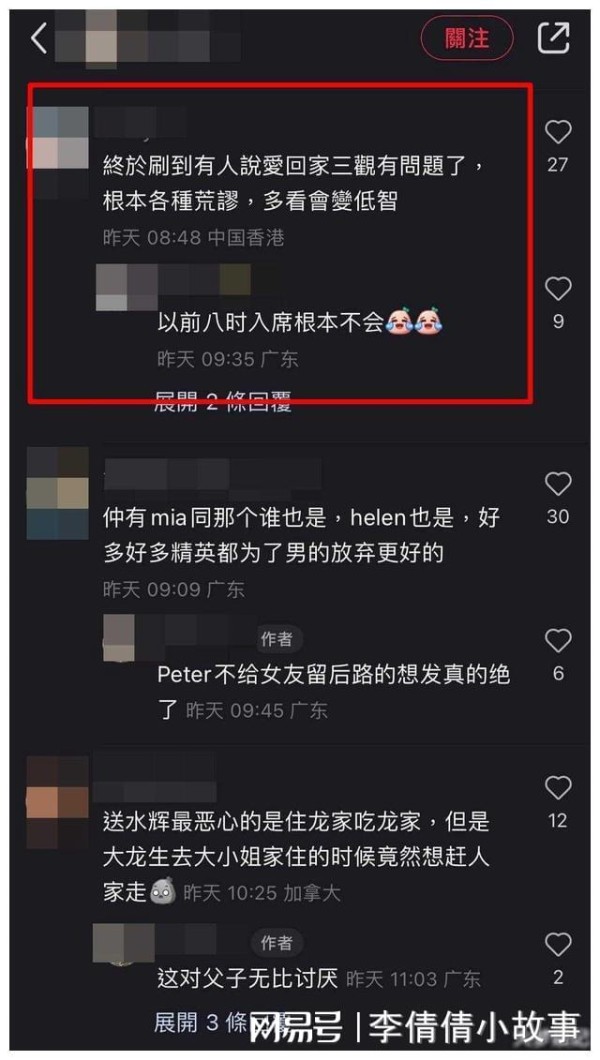Open the Hong Kong commenter's avatar
600x1060 pixels.
pyautogui.click(x=58, y=138)
